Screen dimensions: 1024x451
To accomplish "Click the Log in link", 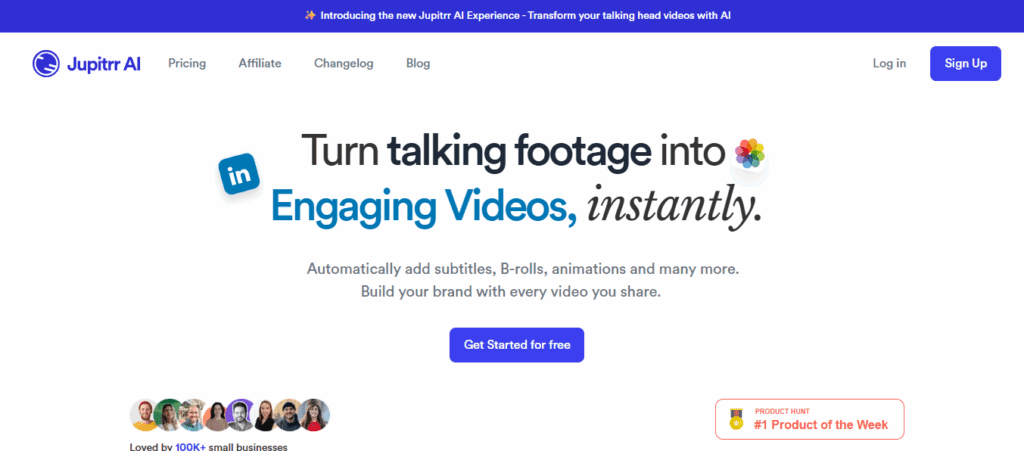I will tap(889, 63).
